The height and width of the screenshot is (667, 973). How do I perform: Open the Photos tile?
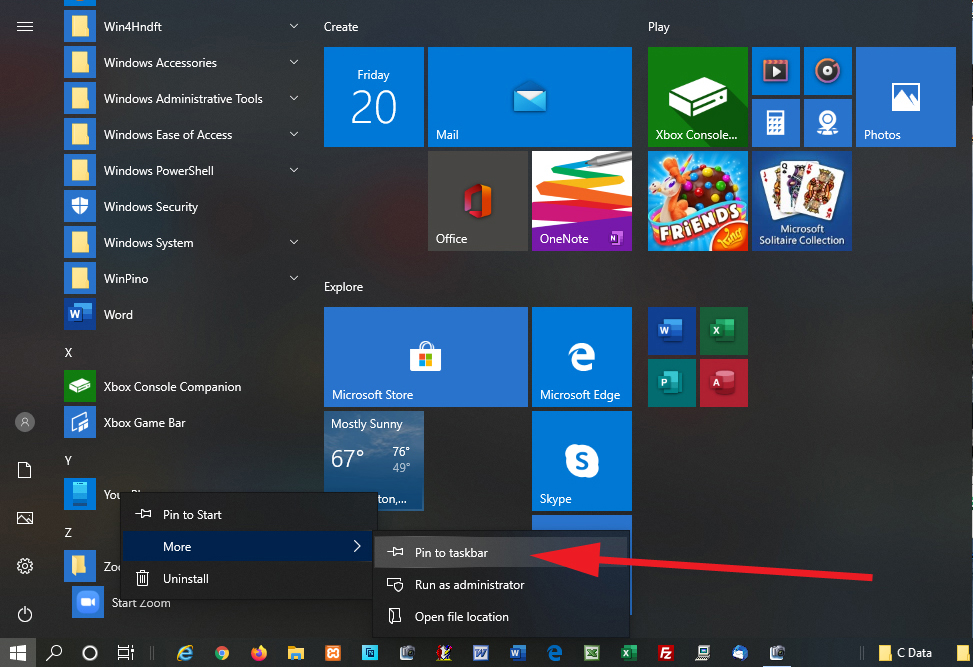pyautogui.click(x=905, y=97)
